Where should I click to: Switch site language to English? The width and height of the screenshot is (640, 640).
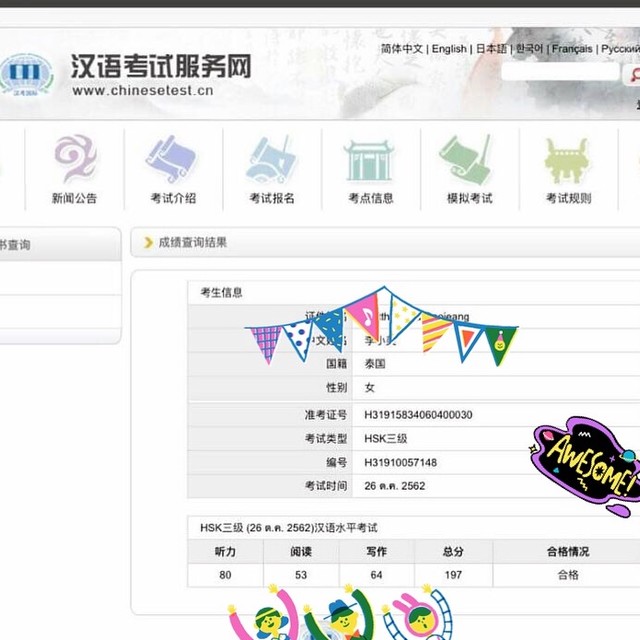pos(449,49)
